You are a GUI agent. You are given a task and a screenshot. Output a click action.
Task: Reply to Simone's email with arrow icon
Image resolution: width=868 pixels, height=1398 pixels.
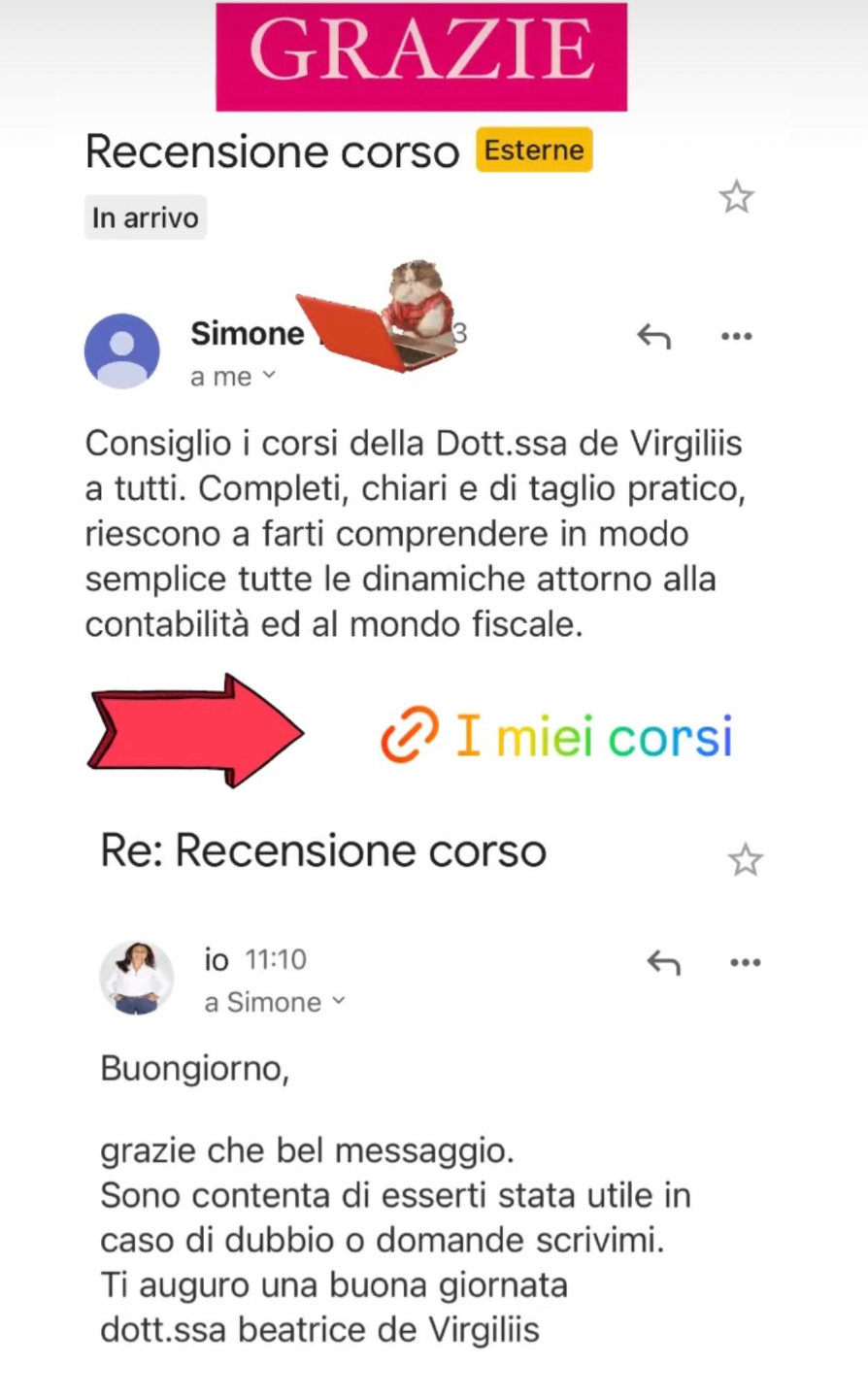click(x=653, y=336)
